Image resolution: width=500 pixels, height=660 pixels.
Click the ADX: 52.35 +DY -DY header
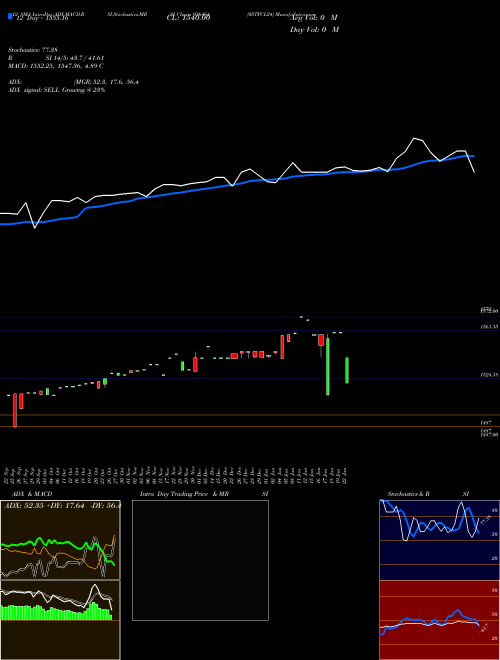coord(62,506)
